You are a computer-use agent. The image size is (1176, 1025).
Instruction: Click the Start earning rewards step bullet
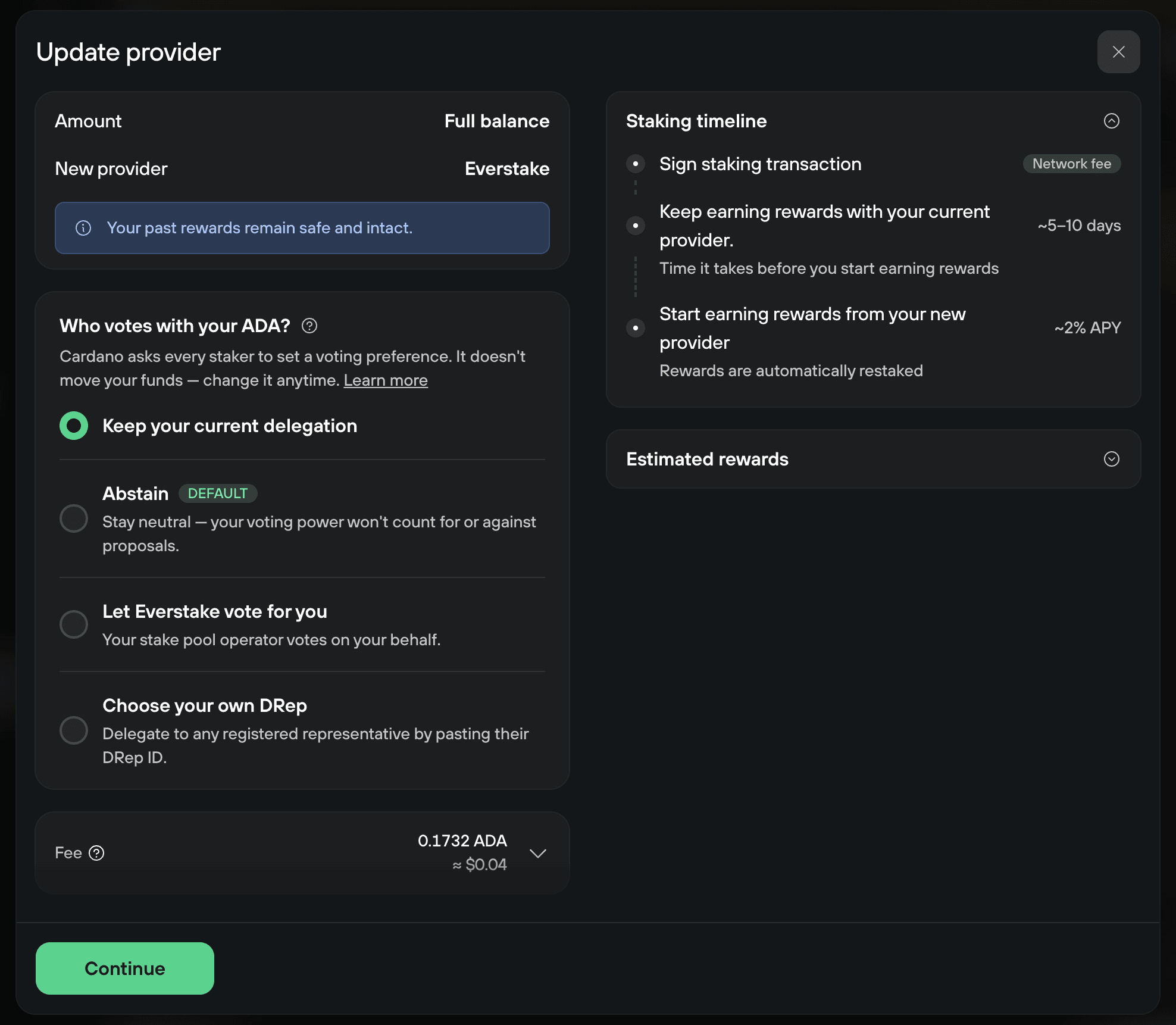(x=636, y=328)
